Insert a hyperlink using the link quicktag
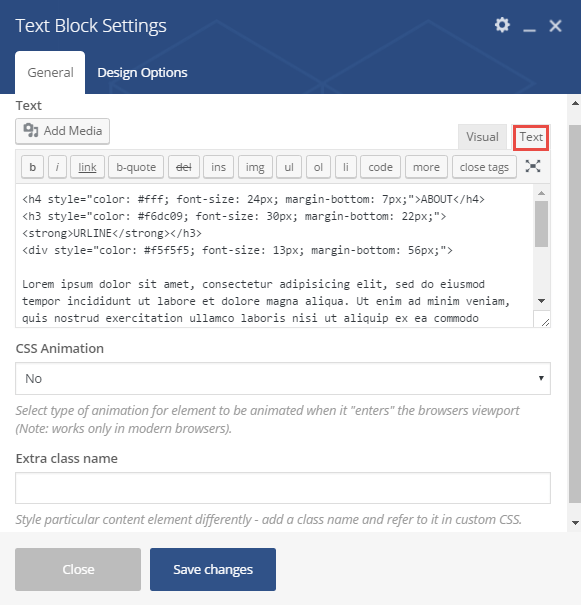 (87, 167)
